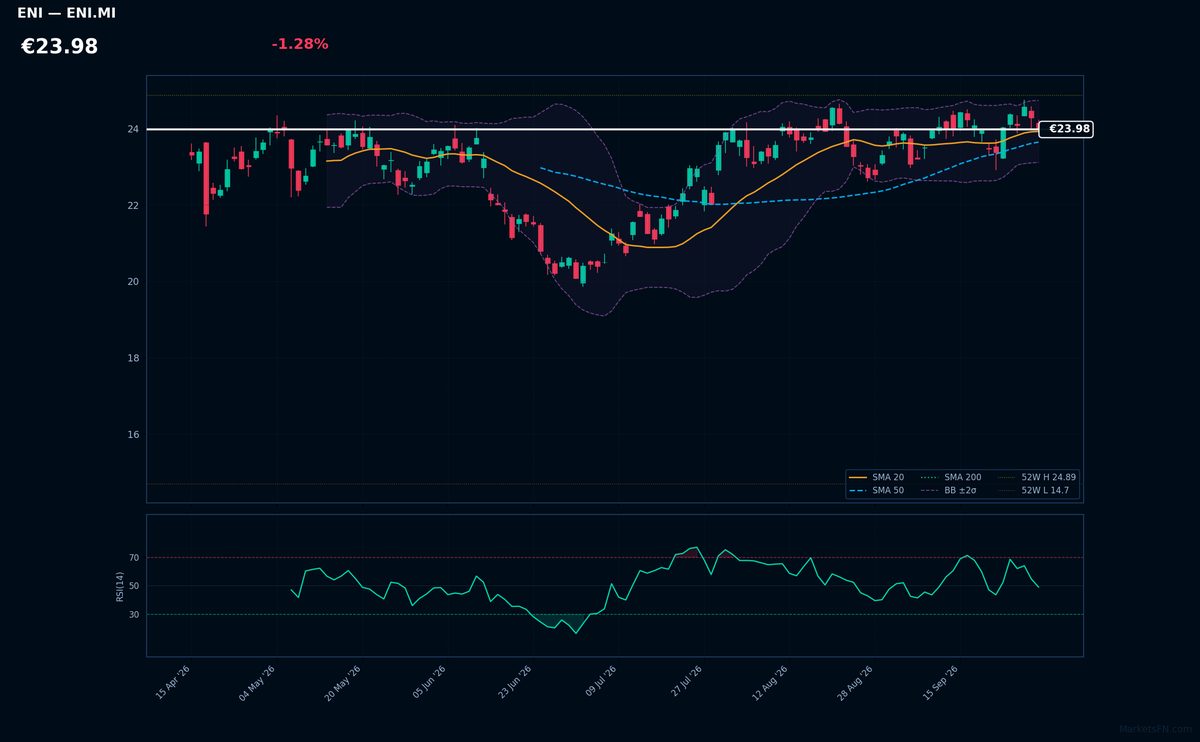
Task: Click the RSI 70 overbought level label
Action: 134,558
